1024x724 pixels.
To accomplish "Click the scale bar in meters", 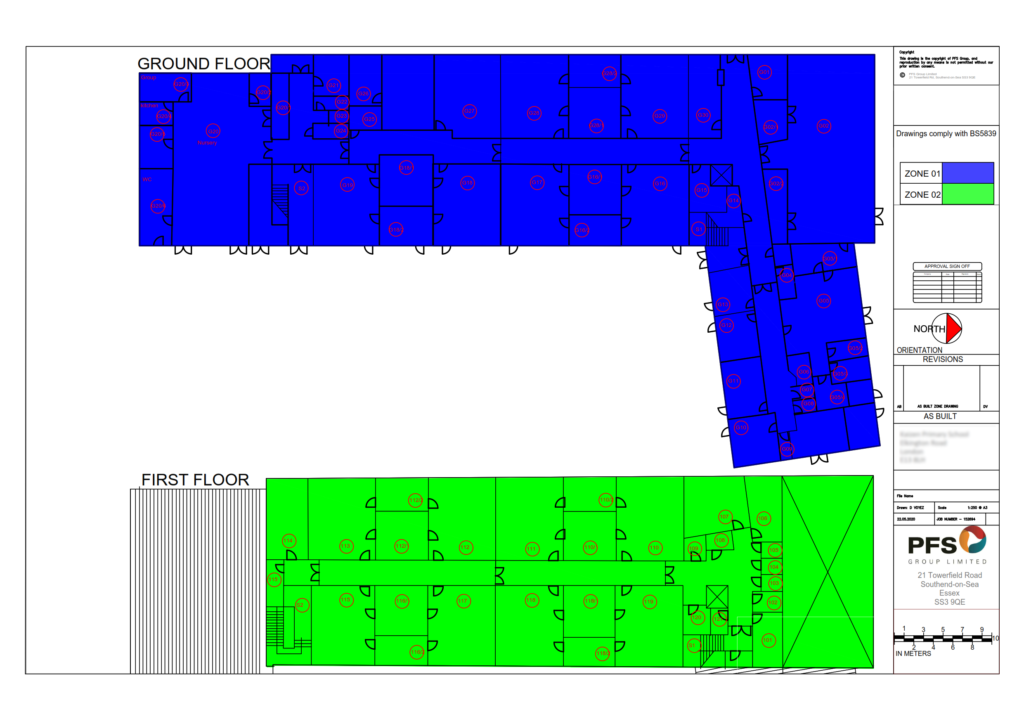I will [x=945, y=639].
